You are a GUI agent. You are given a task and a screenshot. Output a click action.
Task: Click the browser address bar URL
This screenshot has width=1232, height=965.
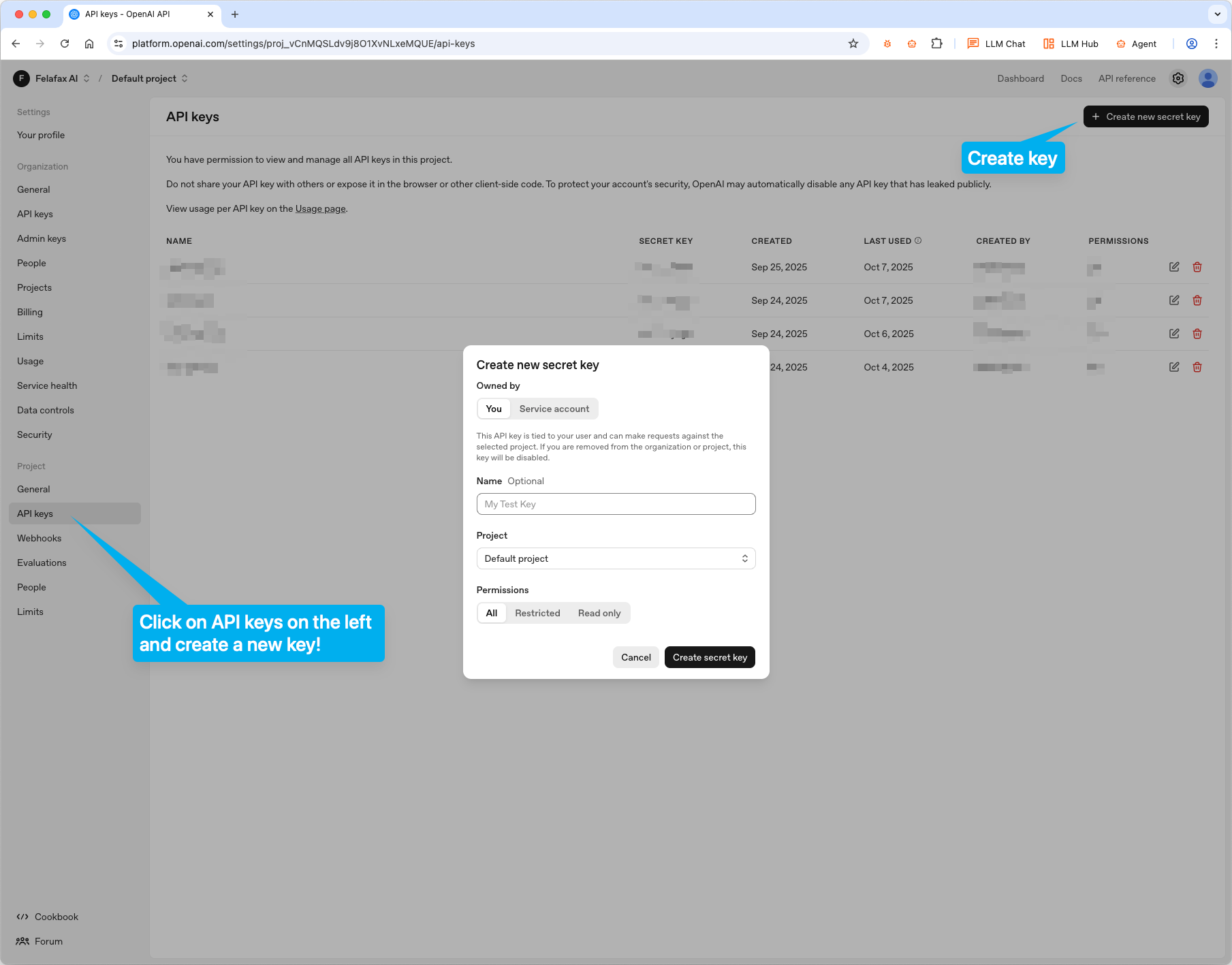[x=303, y=44]
